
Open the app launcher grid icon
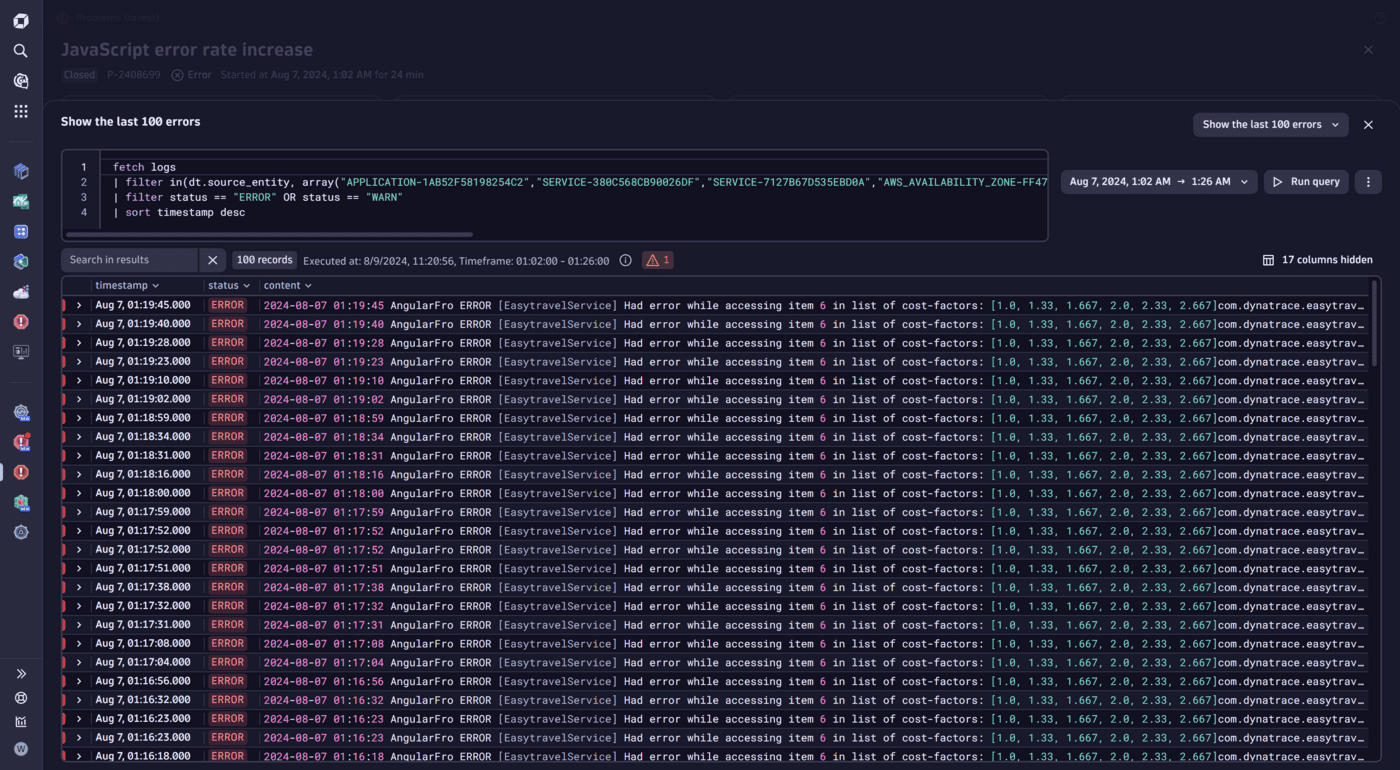click(x=20, y=111)
